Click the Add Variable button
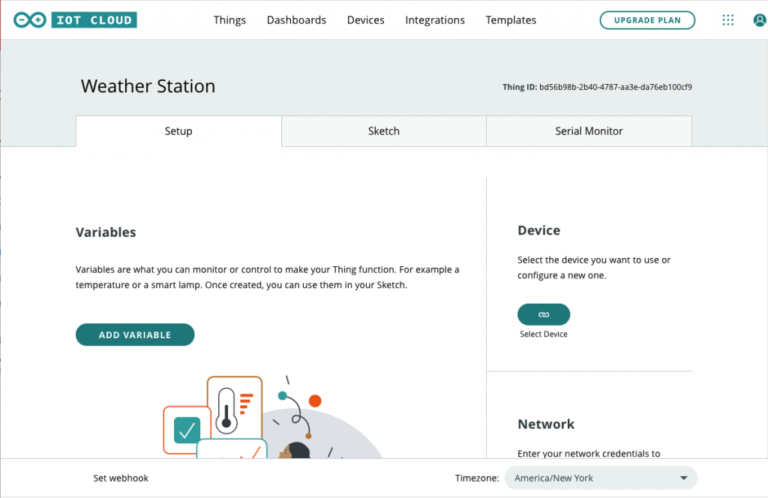Image resolution: width=768 pixels, height=498 pixels. (x=135, y=335)
